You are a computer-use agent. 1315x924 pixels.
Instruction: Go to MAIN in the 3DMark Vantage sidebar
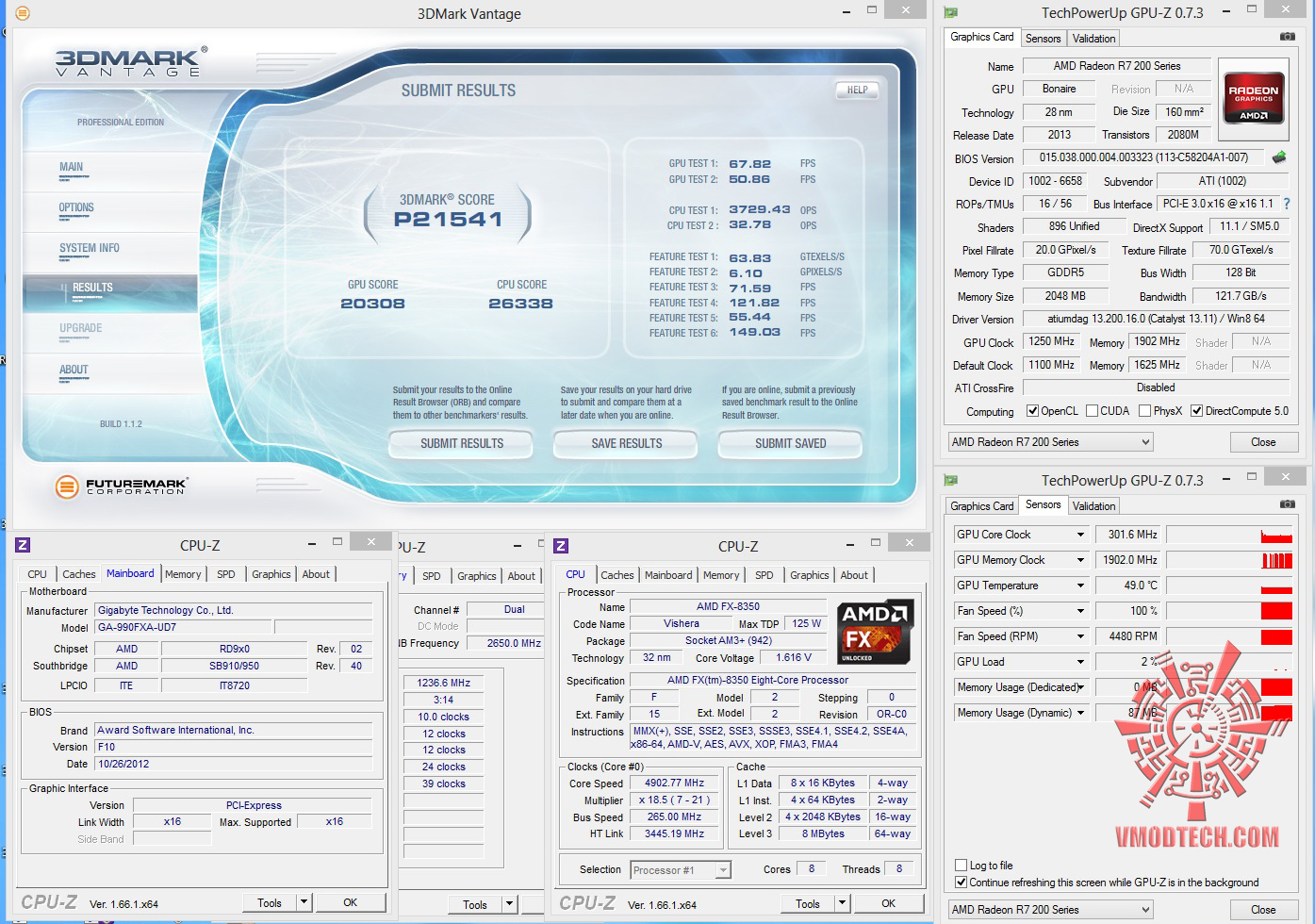pyautogui.click(x=72, y=167)
